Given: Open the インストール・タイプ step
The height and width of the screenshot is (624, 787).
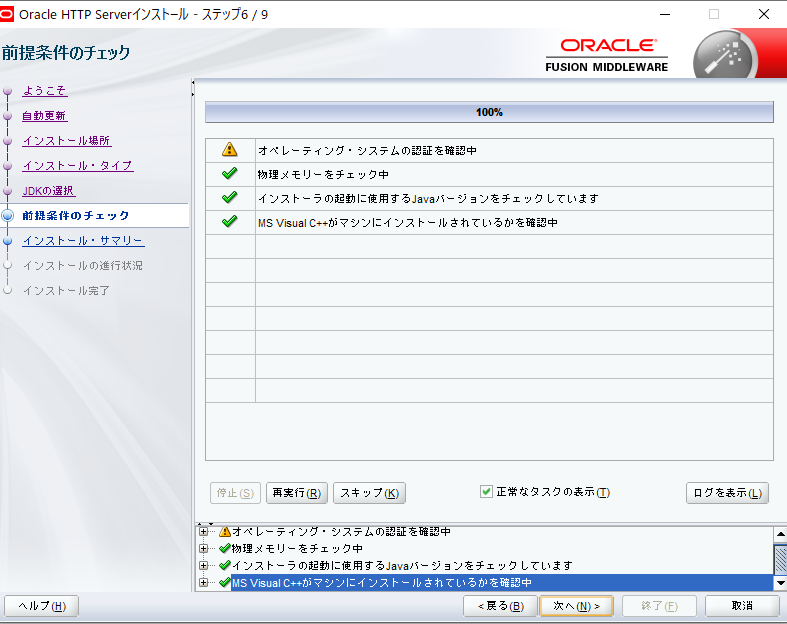Looking at the screenshot, I should tap(77, 166).
